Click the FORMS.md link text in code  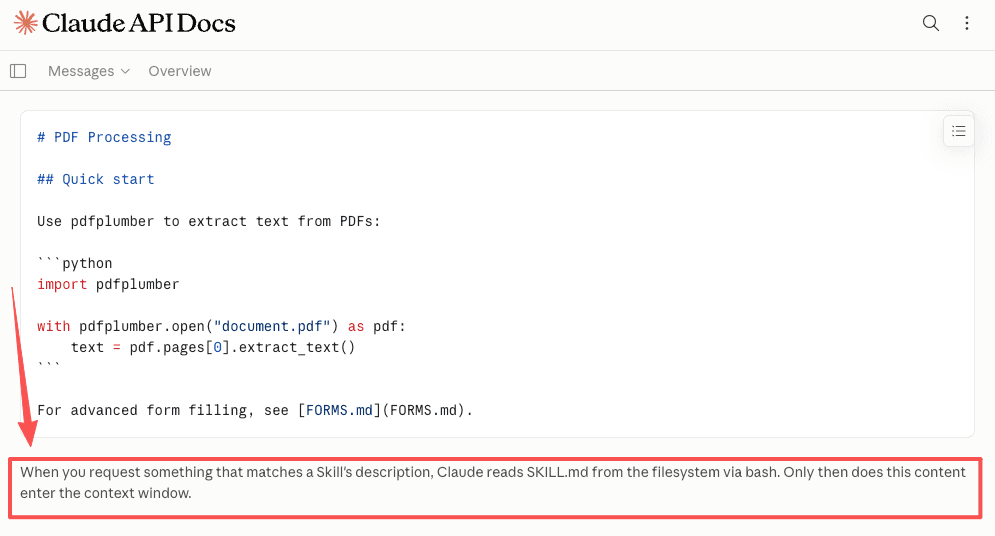coord(339,410)
